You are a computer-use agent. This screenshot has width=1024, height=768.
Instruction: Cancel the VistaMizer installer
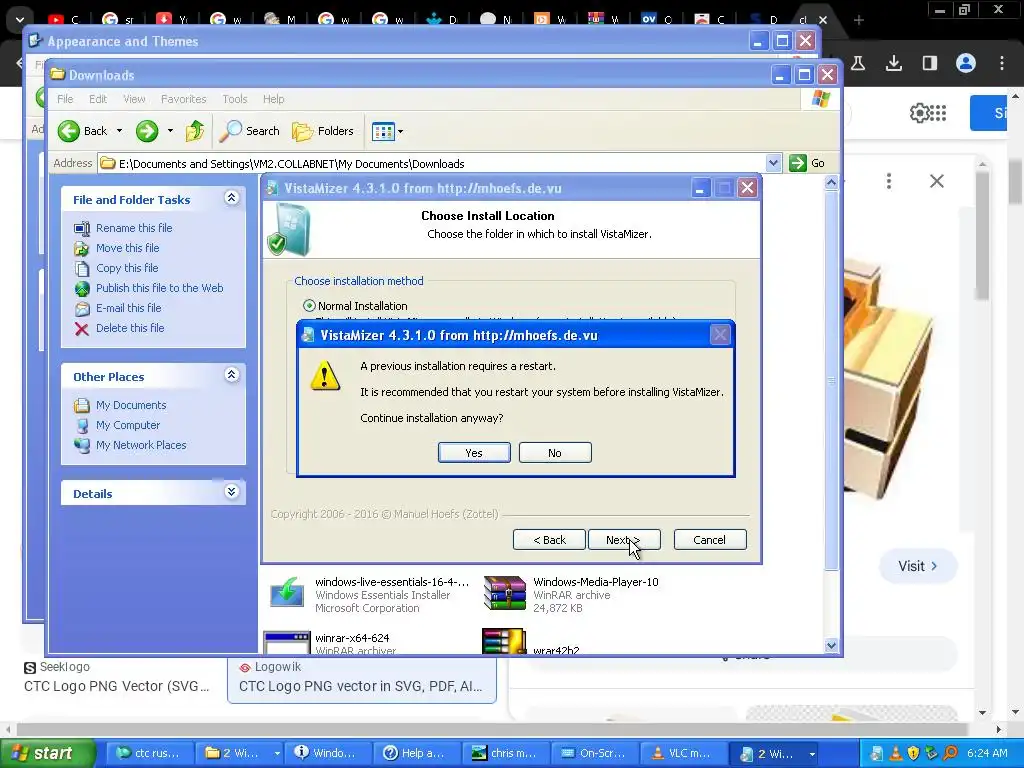pyautogui.click(x=710, y=540)
